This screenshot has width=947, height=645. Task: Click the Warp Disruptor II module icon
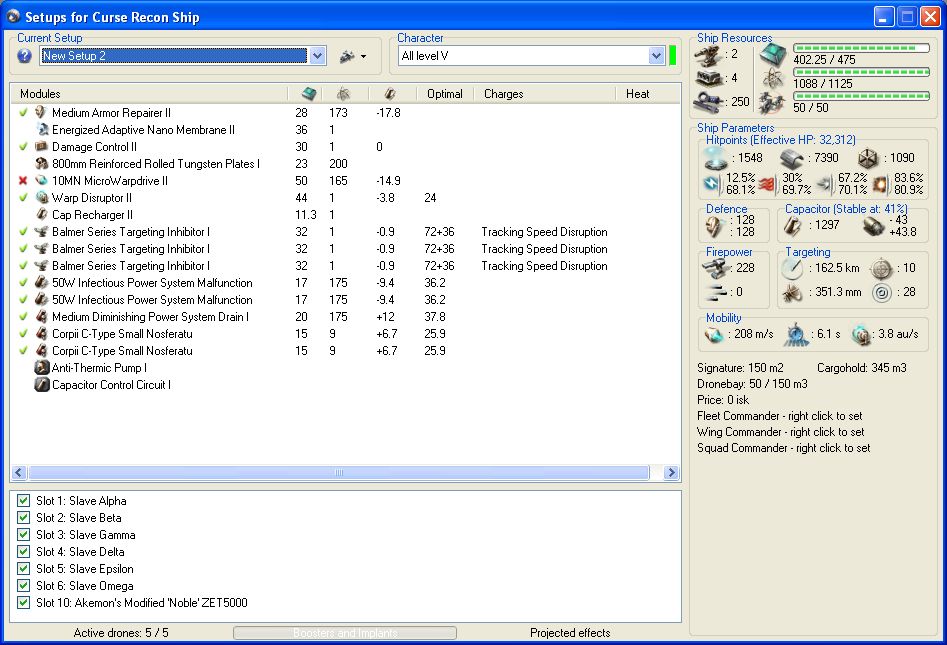[42, 198]
